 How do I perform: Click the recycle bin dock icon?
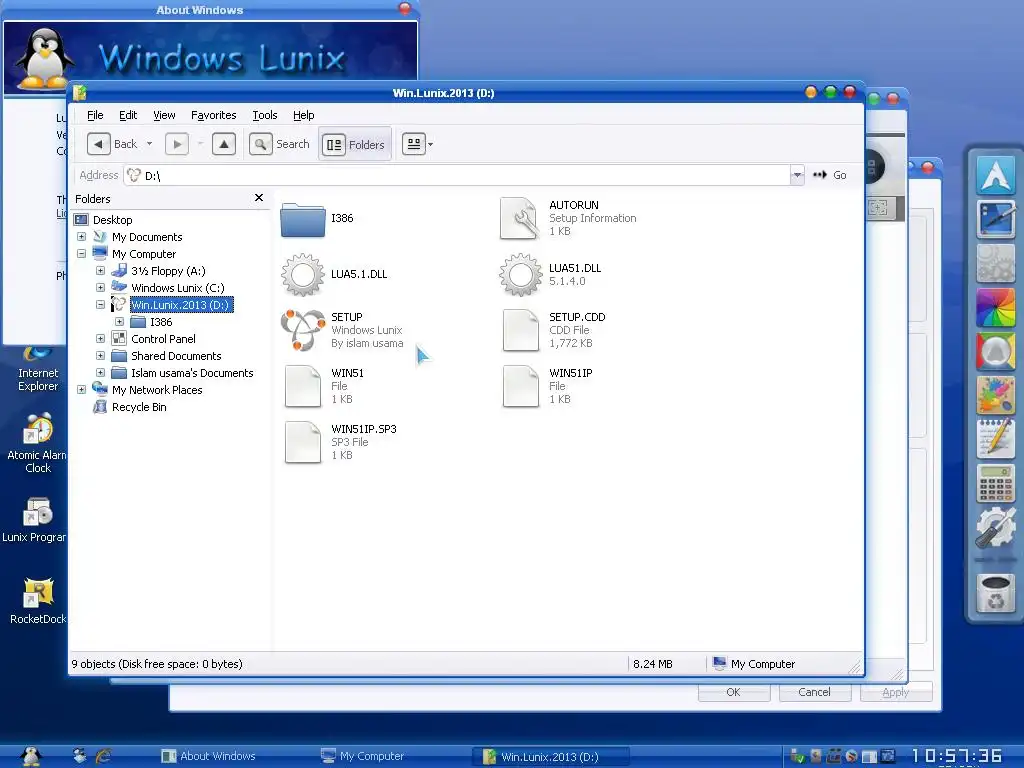click(x=995, y=593)
